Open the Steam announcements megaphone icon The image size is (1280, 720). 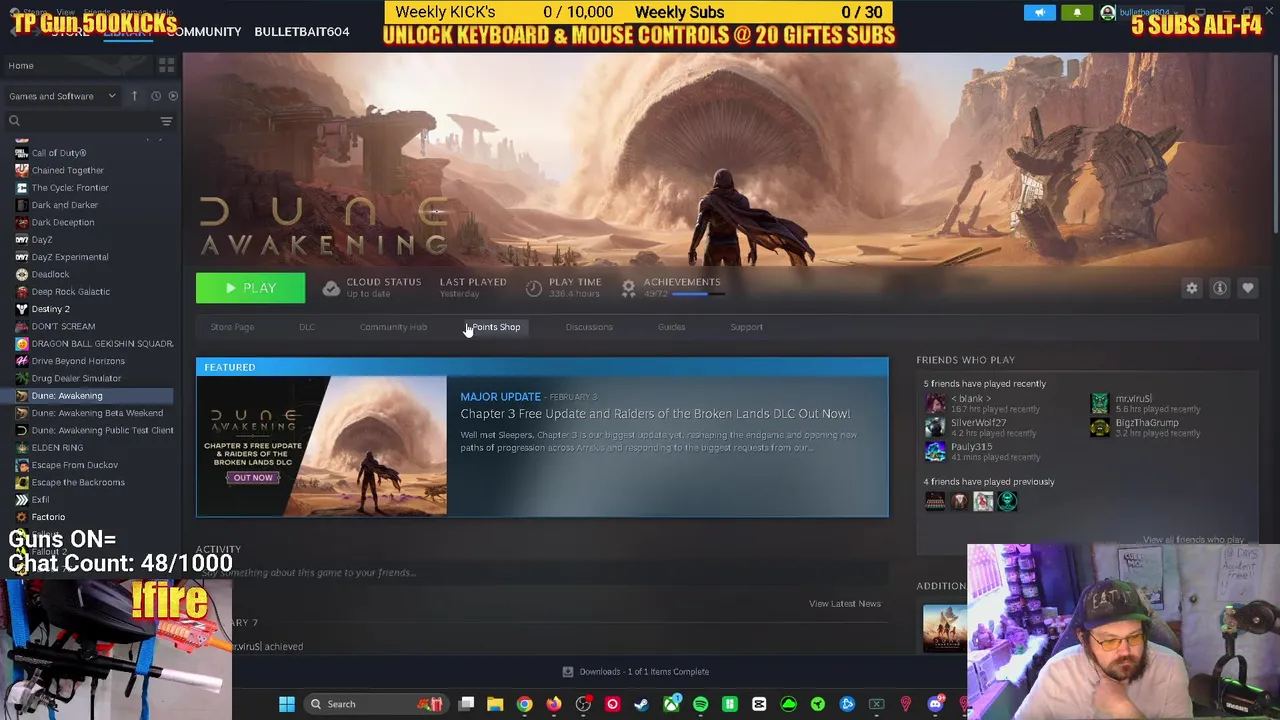[1040, 13]
